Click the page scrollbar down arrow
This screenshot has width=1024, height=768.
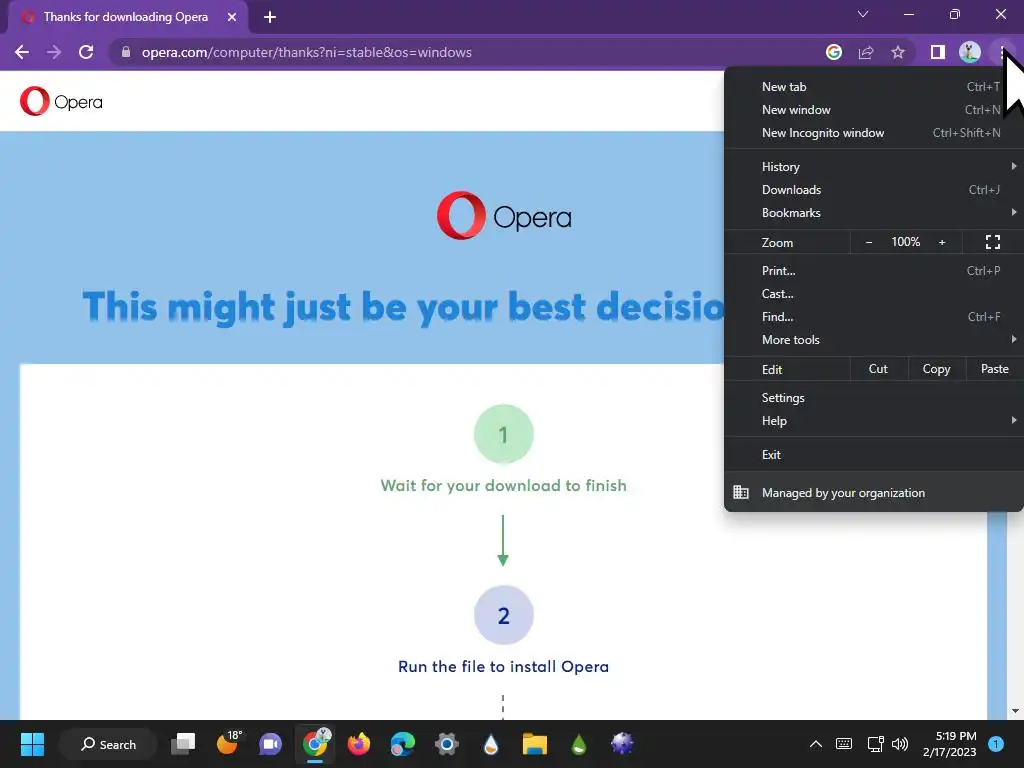click(1014, 711)
